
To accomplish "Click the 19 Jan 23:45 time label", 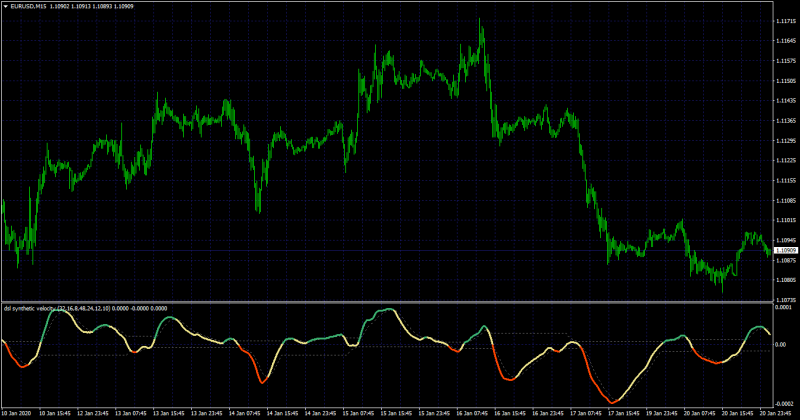I will 661,413.
